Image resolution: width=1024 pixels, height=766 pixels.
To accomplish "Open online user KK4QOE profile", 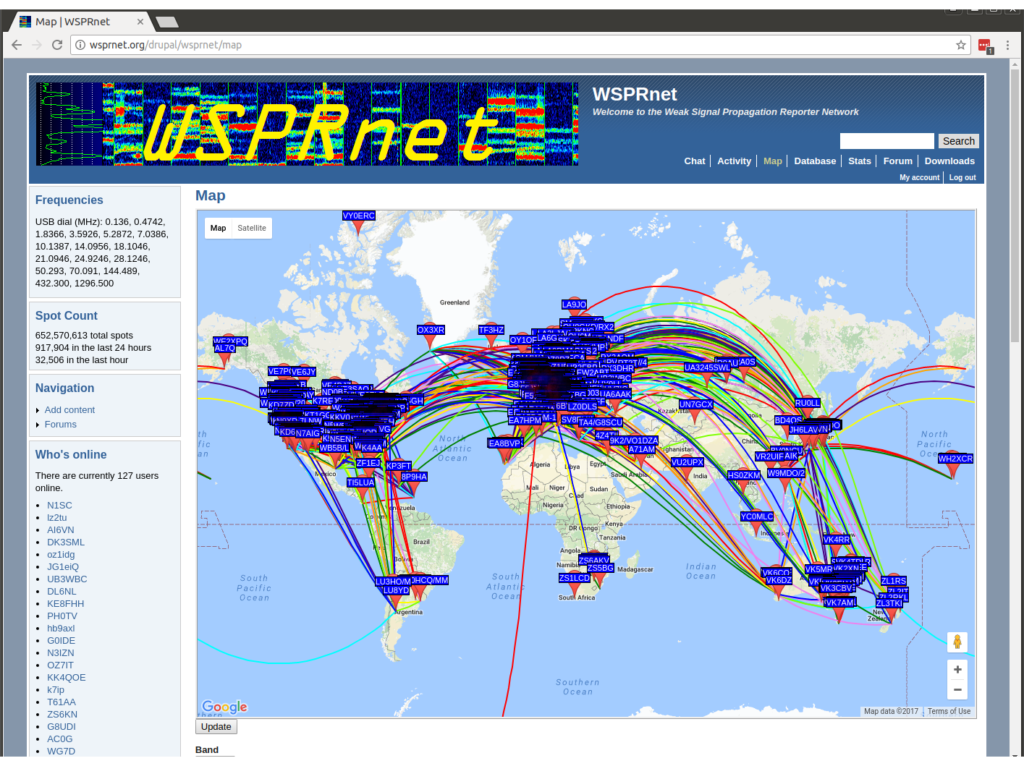I will [66, 677].
